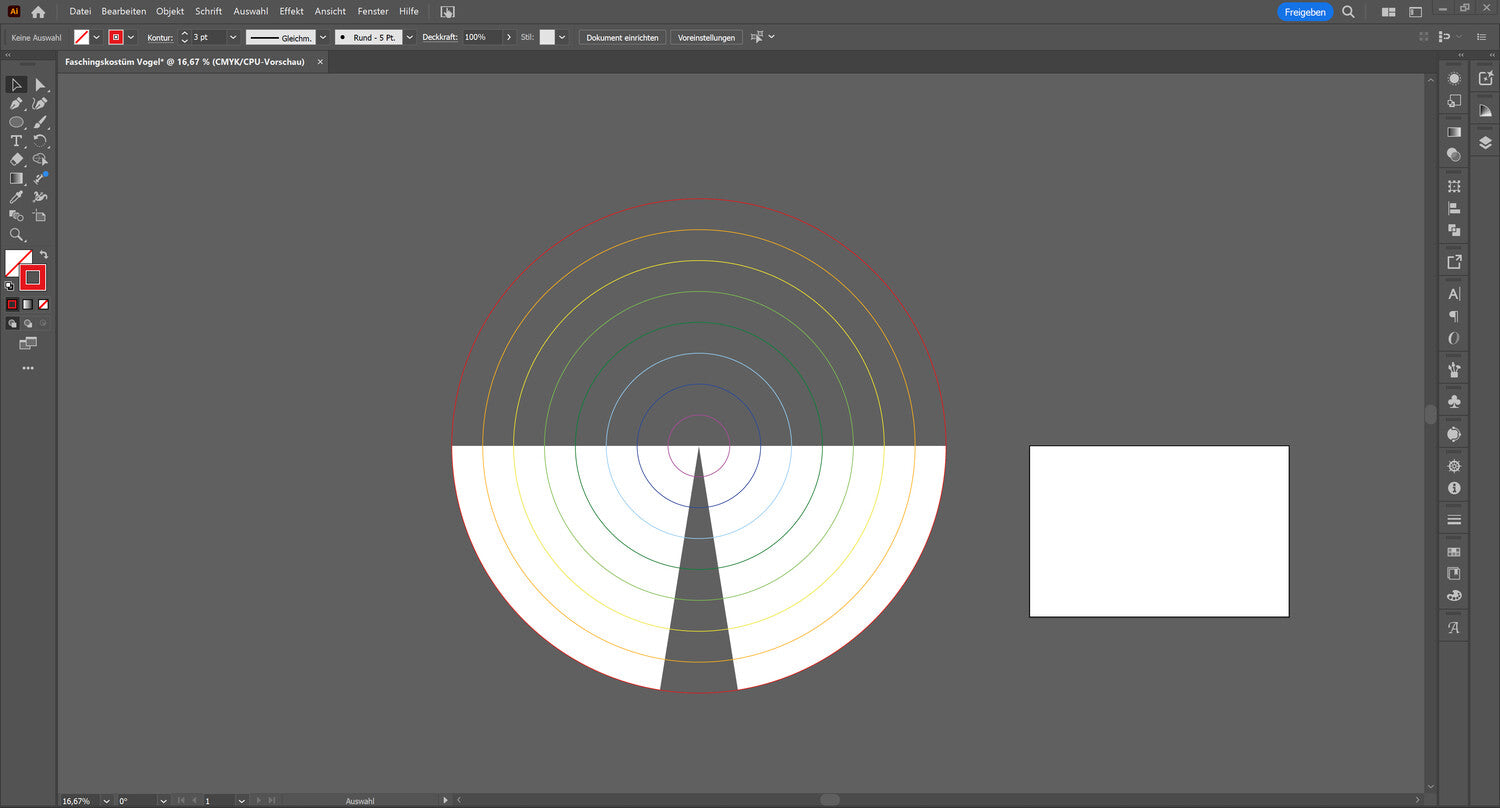Open the Paragraph panel icon

pos(1454,316)
